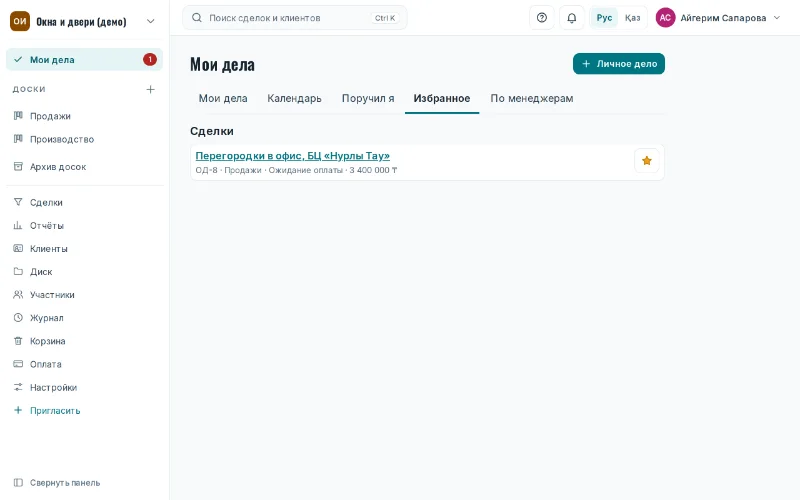
Task: Open Настройки section
Action: (x=84, y=387)
